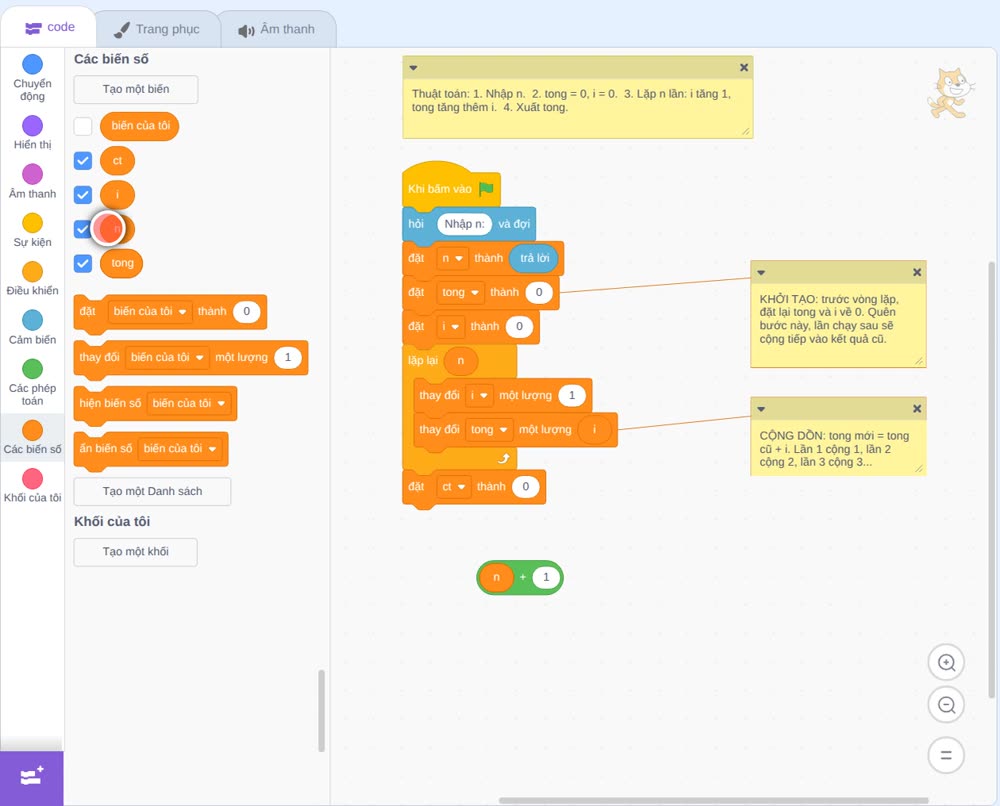Image resolution: width=1000 pixels, height=806 pixels.
Task: Open the Các phép toán category
Action: pyautogui.click(x=32, y=383)
